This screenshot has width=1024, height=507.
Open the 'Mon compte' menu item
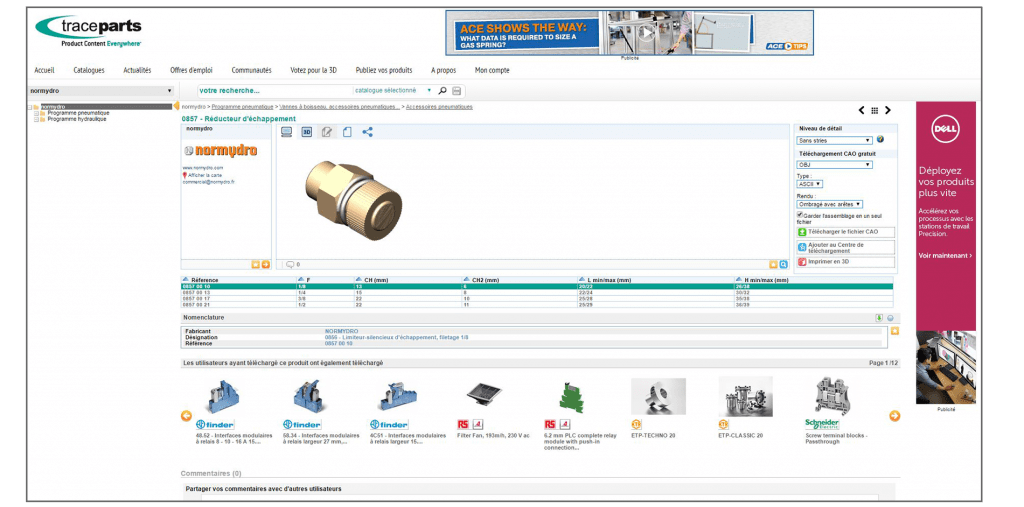click(492, 70)
